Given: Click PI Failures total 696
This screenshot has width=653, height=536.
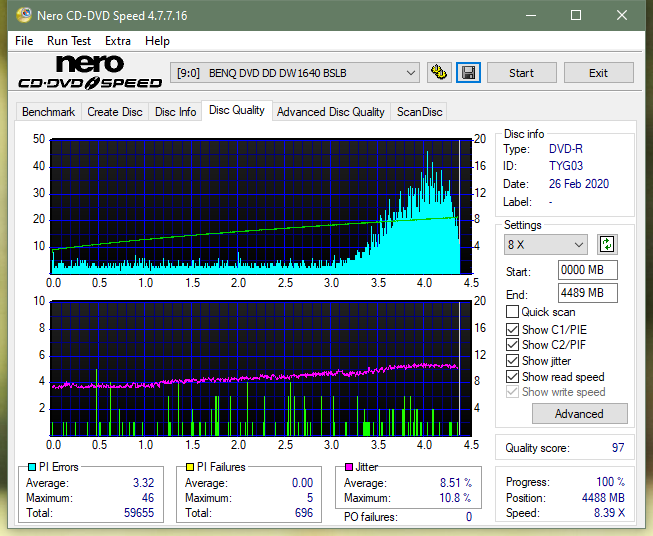Looking at the screenshot, I should point(304,513).
